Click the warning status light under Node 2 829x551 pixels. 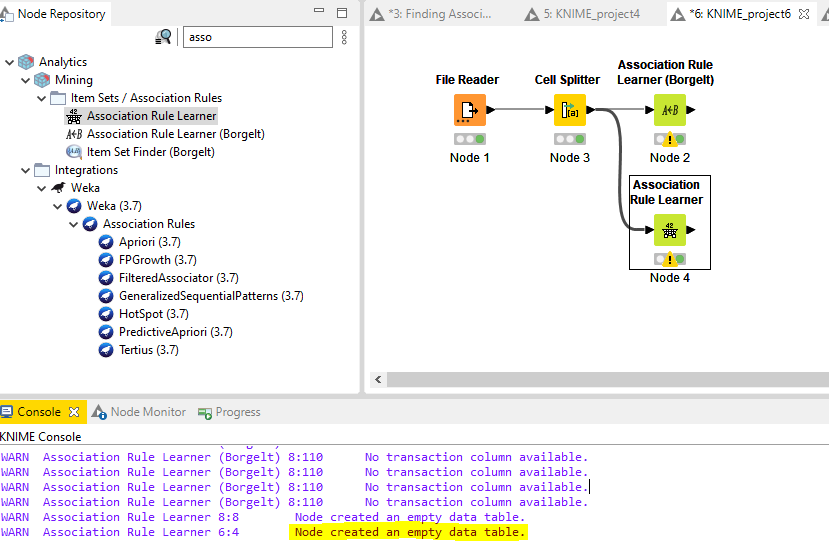670,139
